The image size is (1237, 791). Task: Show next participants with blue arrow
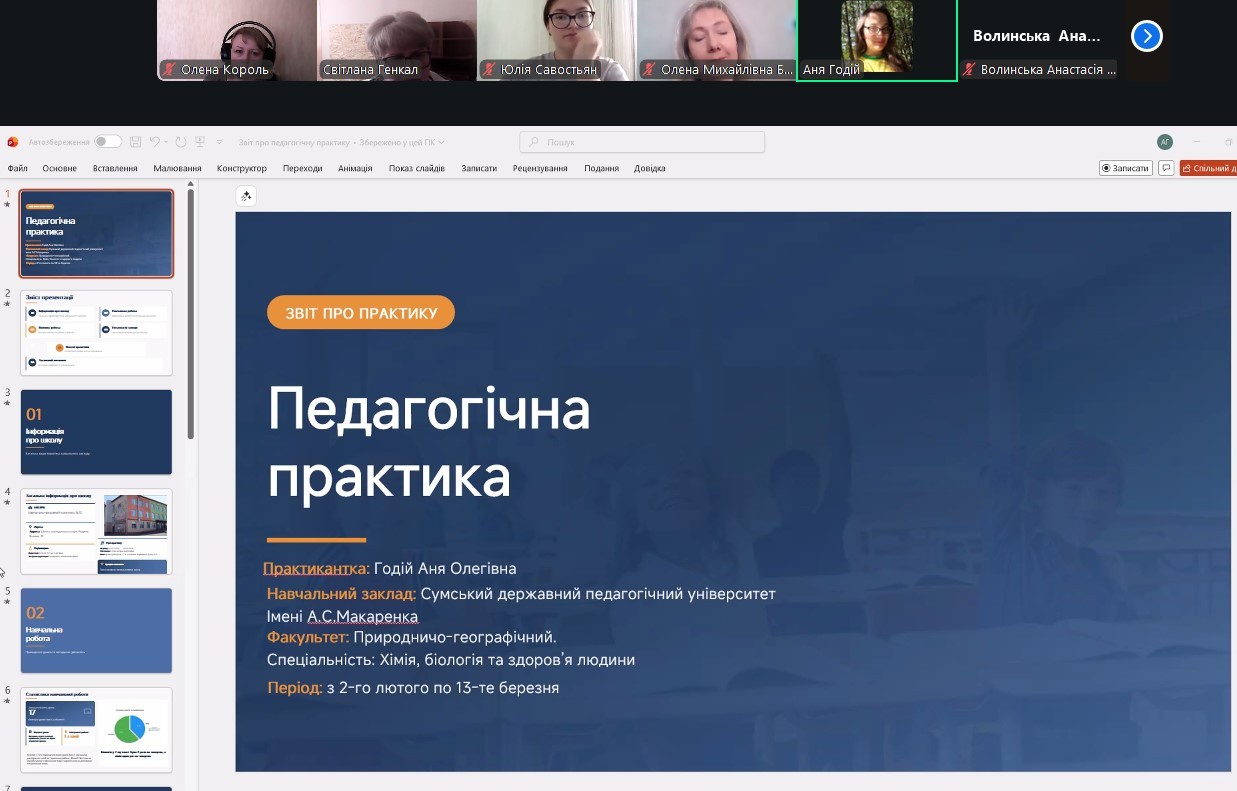(x=1146, y=37)
